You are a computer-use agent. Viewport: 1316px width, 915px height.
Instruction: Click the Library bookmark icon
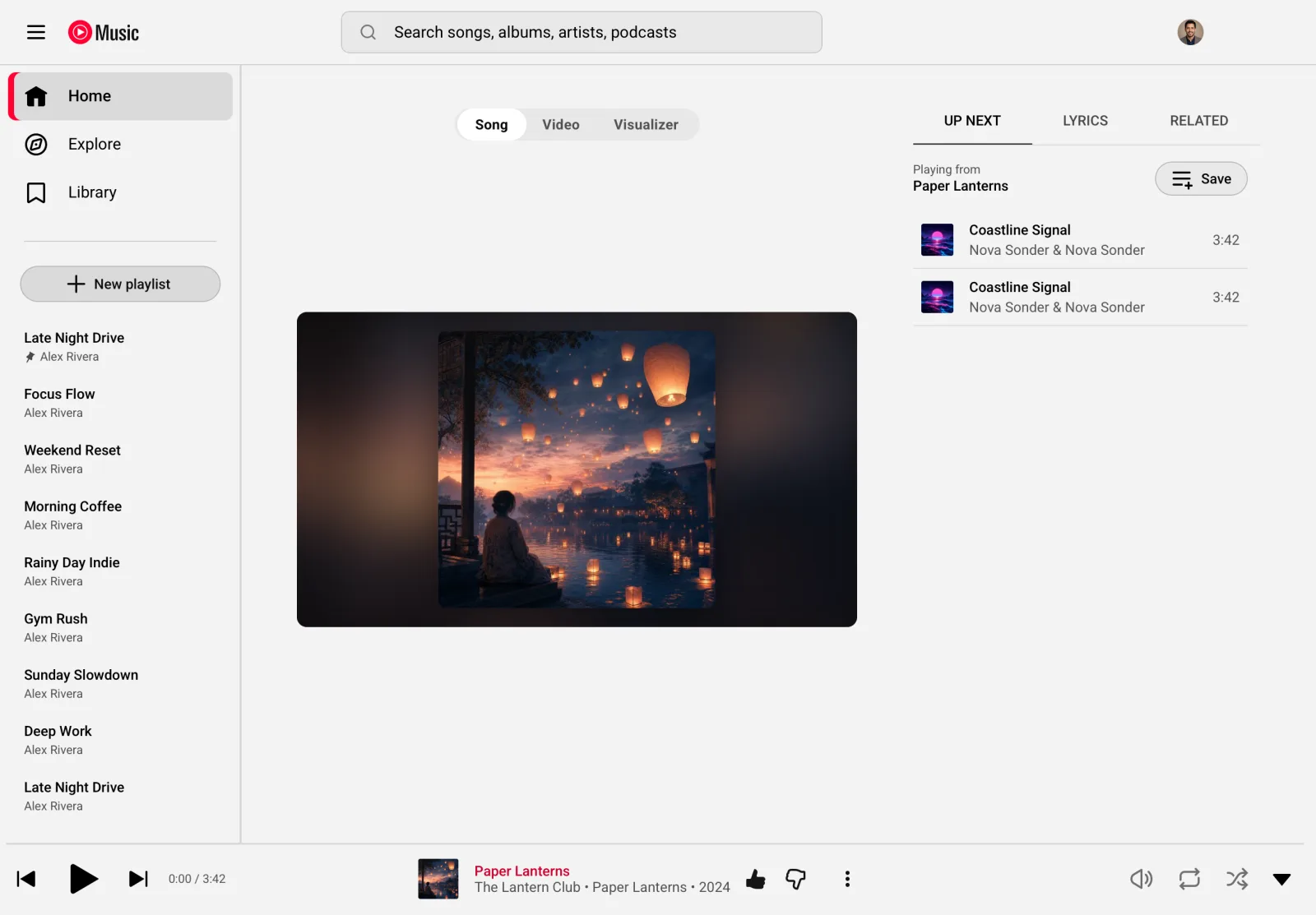36,193
